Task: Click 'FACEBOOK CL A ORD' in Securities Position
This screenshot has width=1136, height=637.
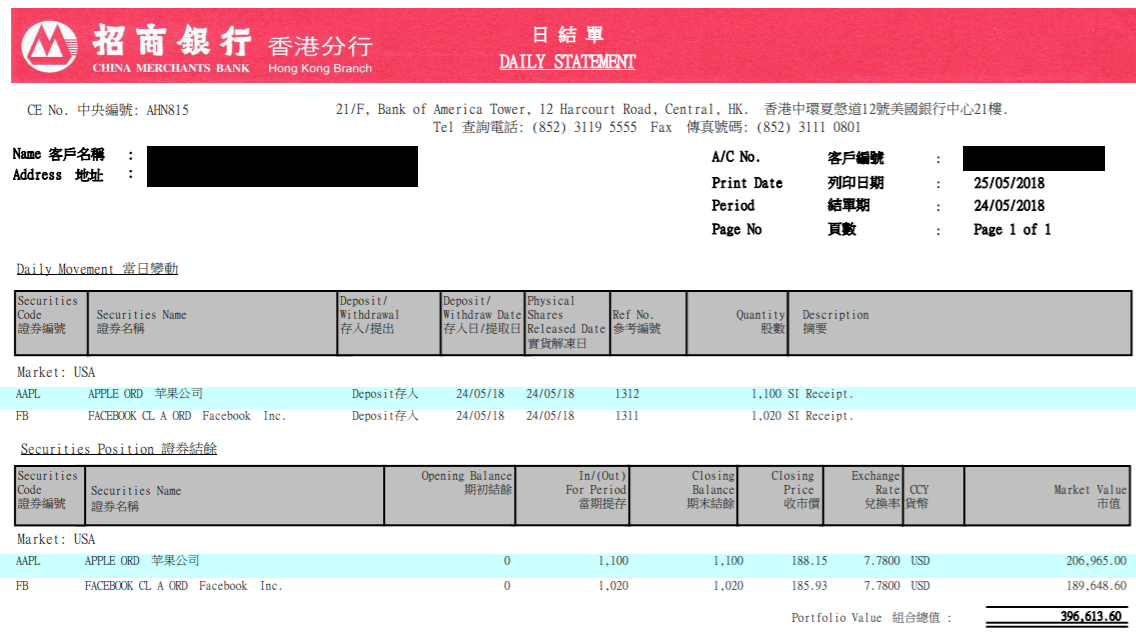Action: click(136, 586)
